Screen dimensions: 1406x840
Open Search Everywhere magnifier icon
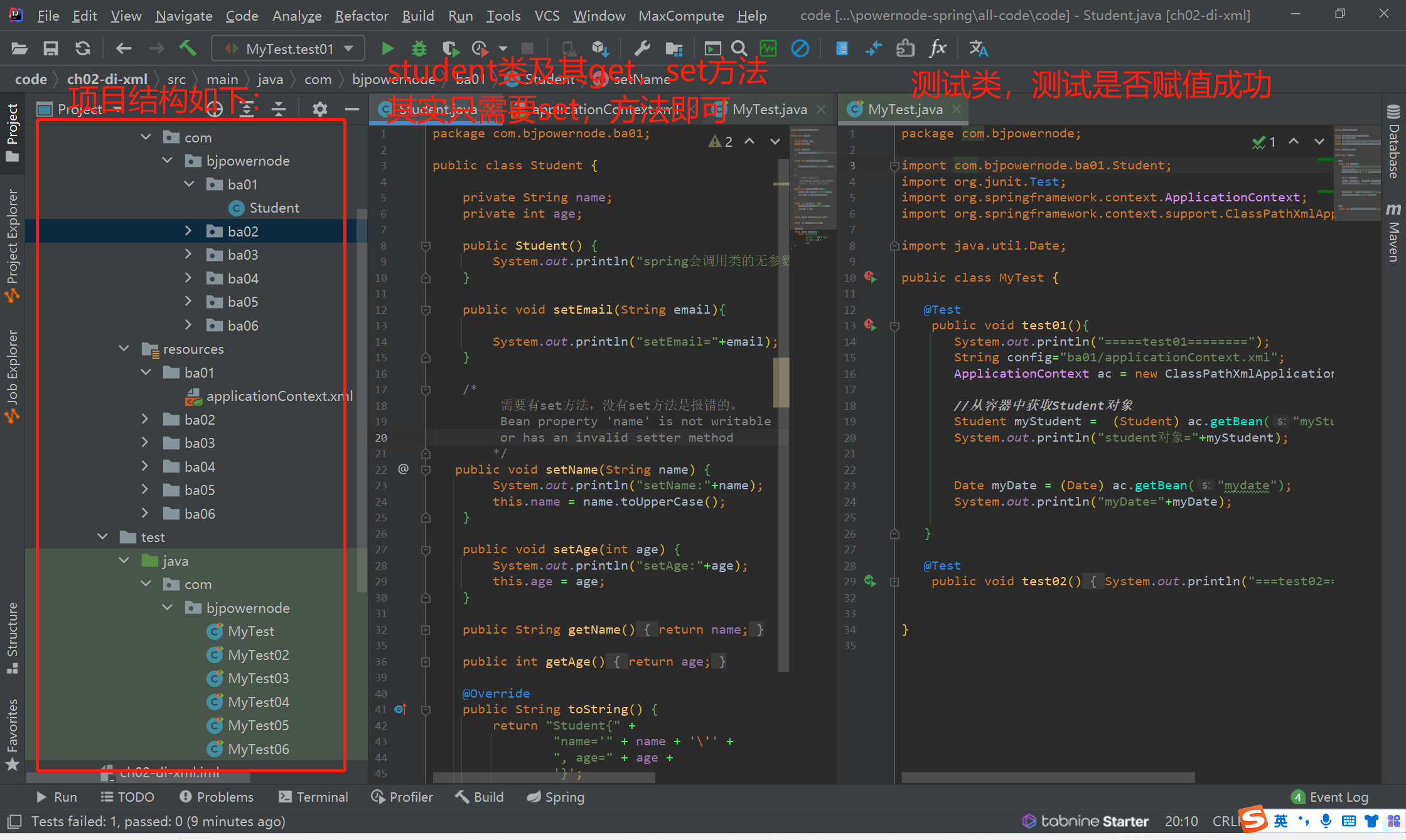(739, 48)
